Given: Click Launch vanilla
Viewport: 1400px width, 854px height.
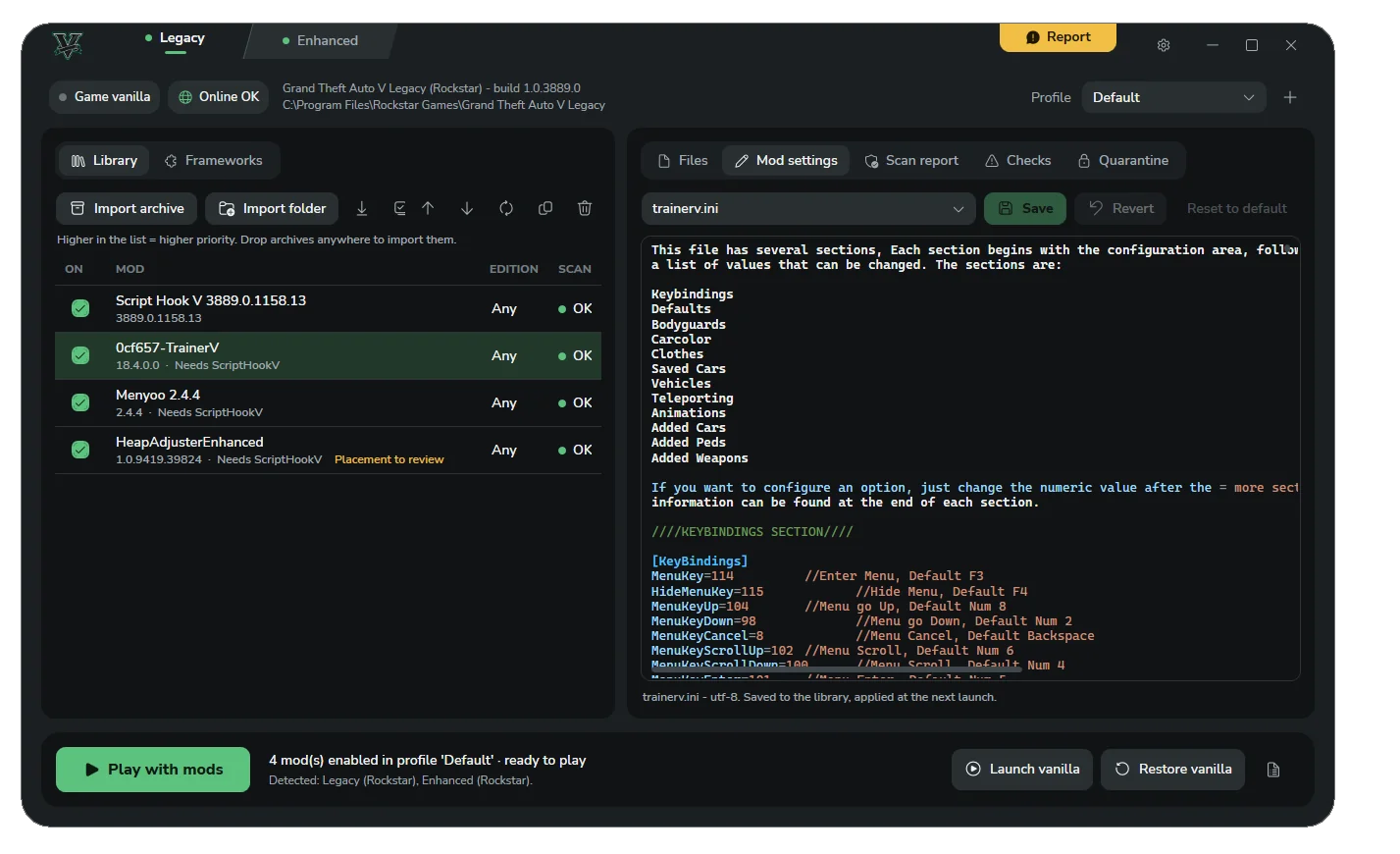Looking at the screenshot, I should [x=1022, y=770].
